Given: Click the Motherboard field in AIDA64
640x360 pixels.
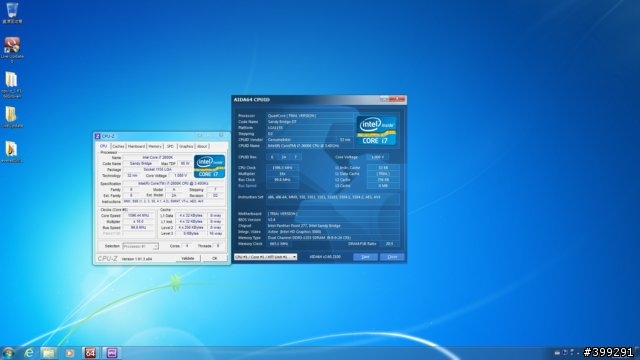Looking at the screenshot, I should pos(333,213).
